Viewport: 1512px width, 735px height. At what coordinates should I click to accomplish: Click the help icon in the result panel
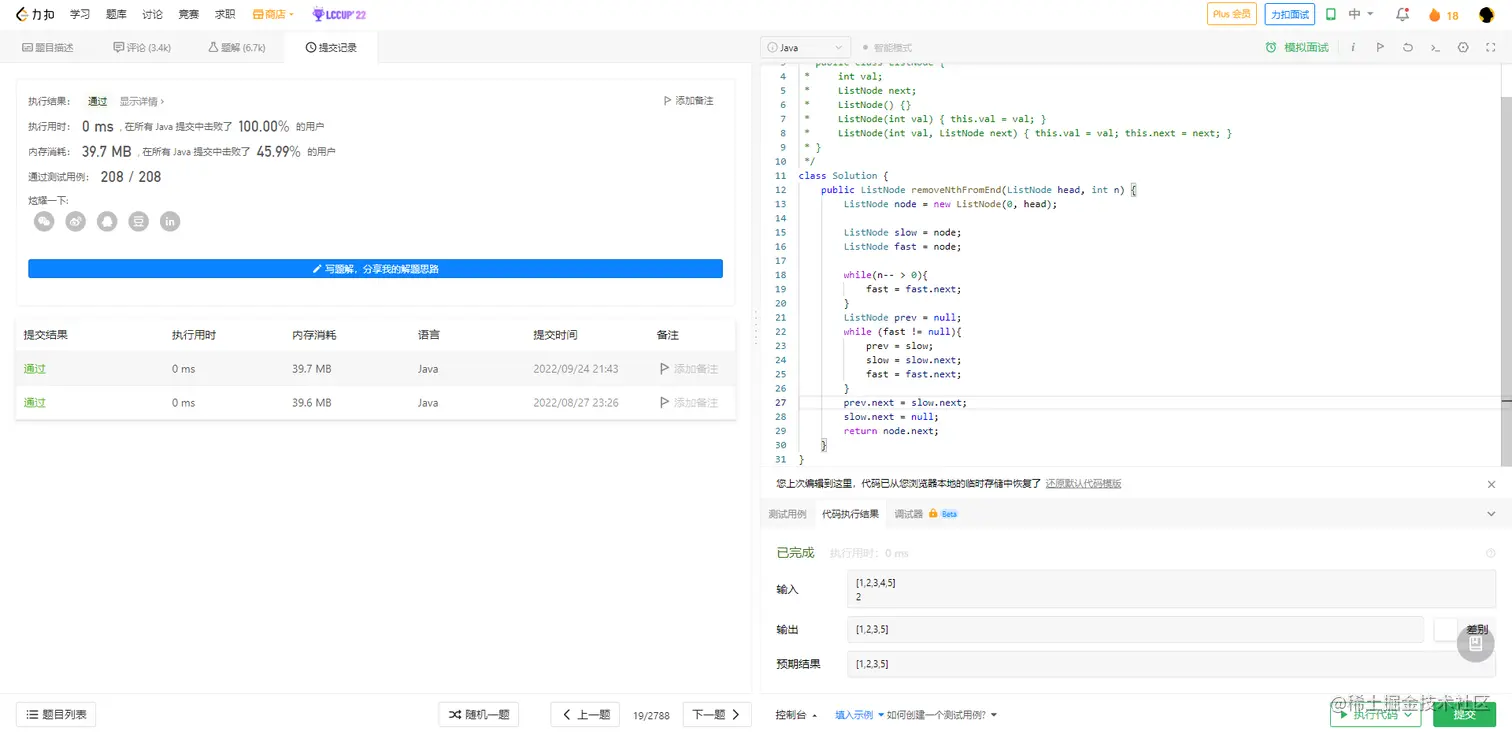tap(1490, 553)
